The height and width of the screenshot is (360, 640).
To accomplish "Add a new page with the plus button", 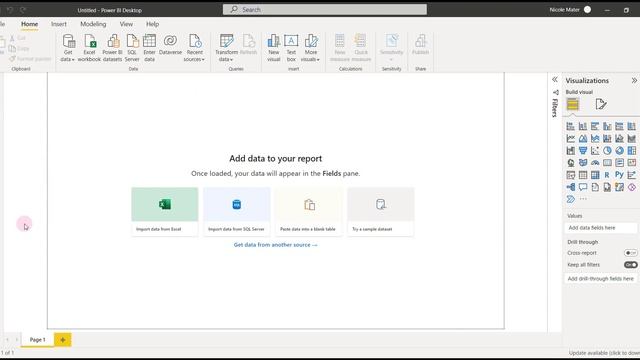I will tap(63, 340).
